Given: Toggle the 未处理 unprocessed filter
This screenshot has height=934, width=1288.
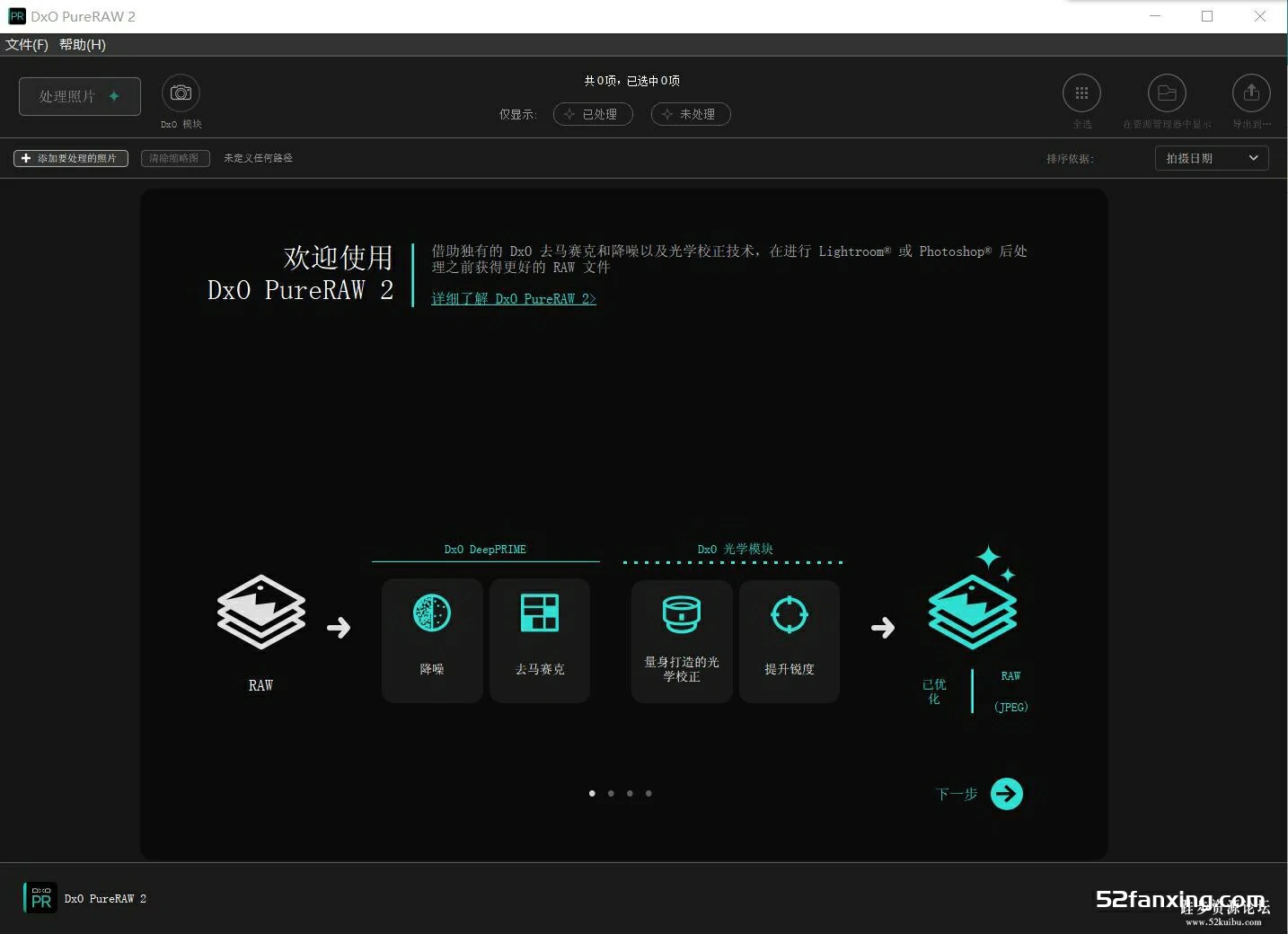Looking at the screenshot, I should [x=691, y=114].
